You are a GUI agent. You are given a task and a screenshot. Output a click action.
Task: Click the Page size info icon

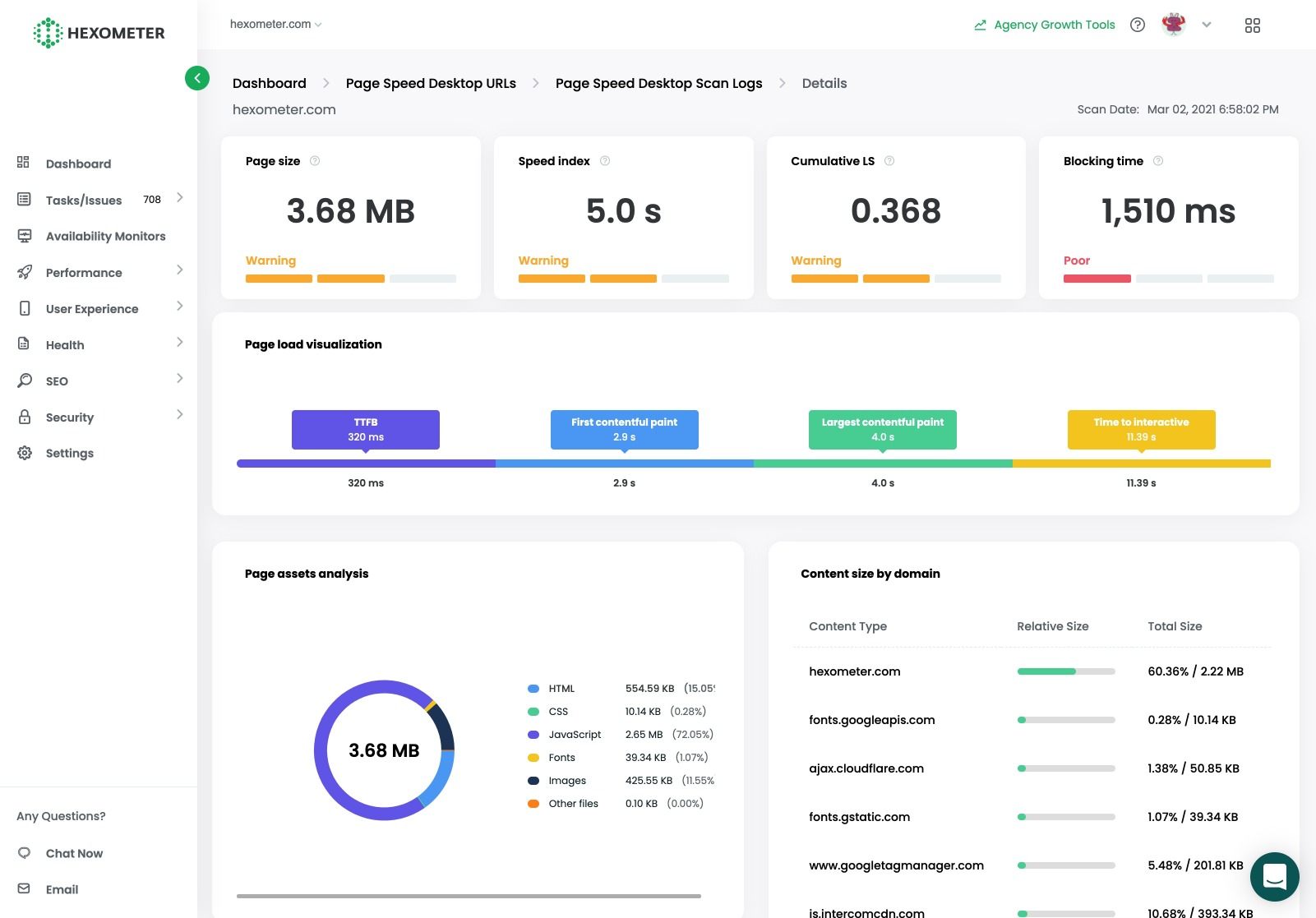(315, 161)
